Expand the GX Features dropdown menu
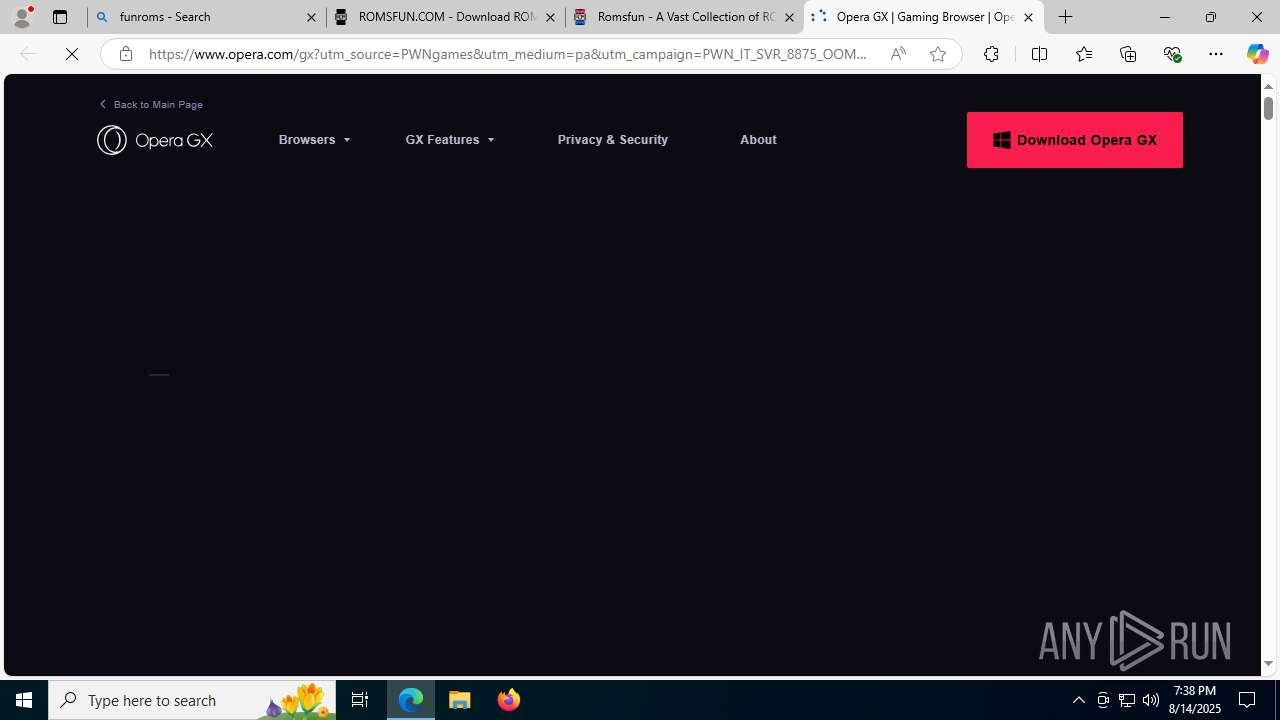Viewport: 1280px width, 720px height. 450,140
